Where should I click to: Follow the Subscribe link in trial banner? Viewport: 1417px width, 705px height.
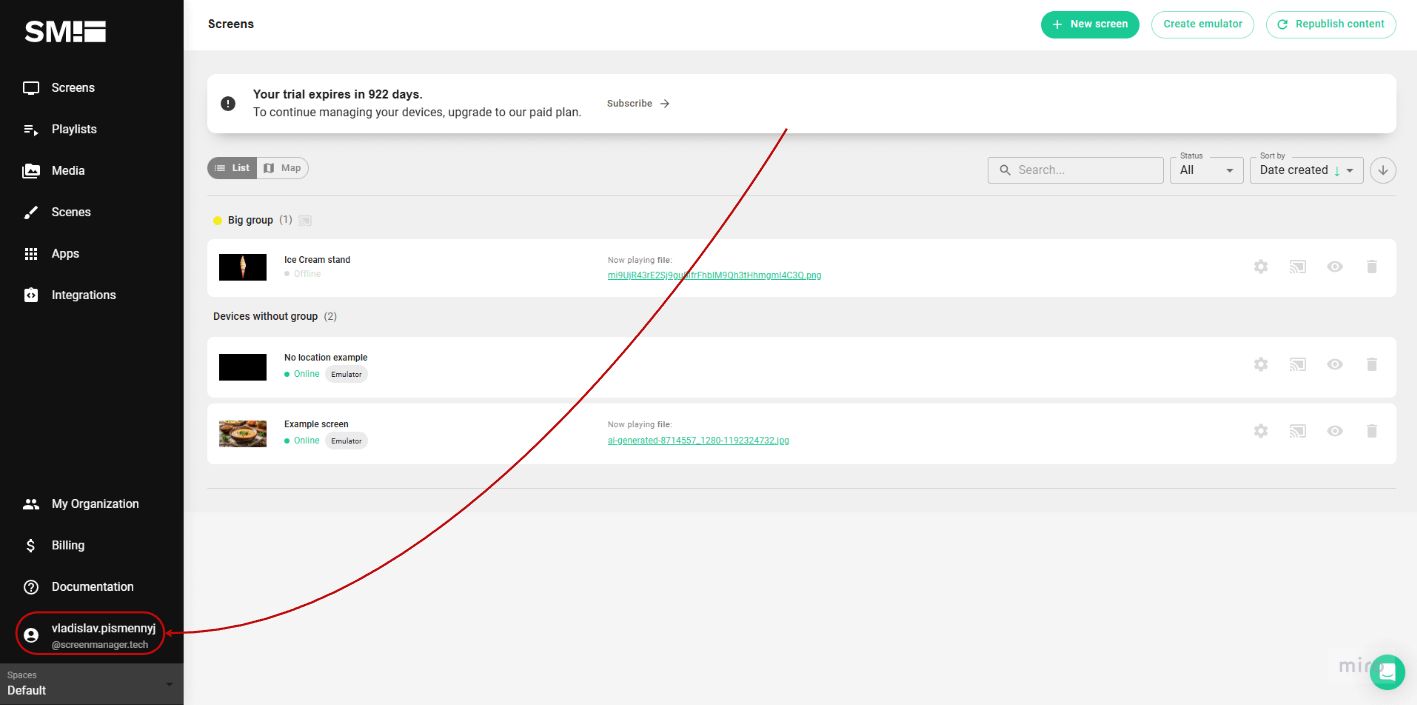(638, 103)
